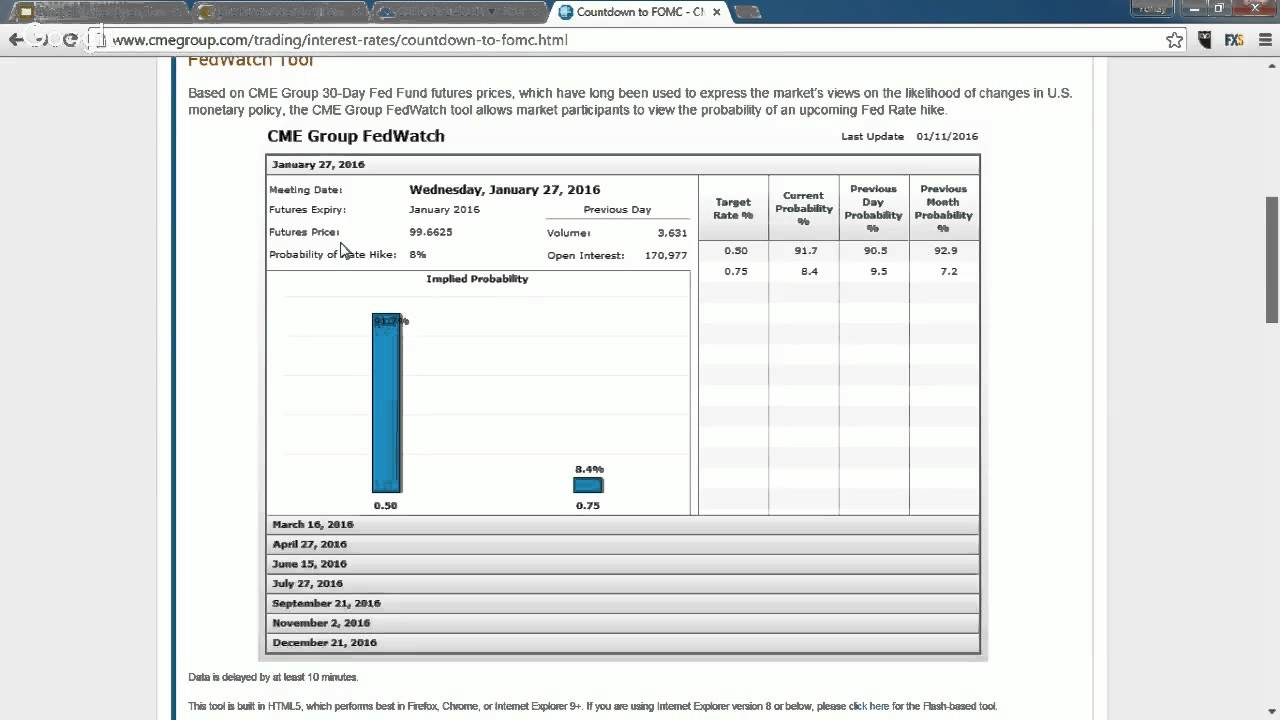This screenshot has width=1280, height=720.
Task: Click the 92.9 previous month probability cell
Action: [x=946, y=251]
